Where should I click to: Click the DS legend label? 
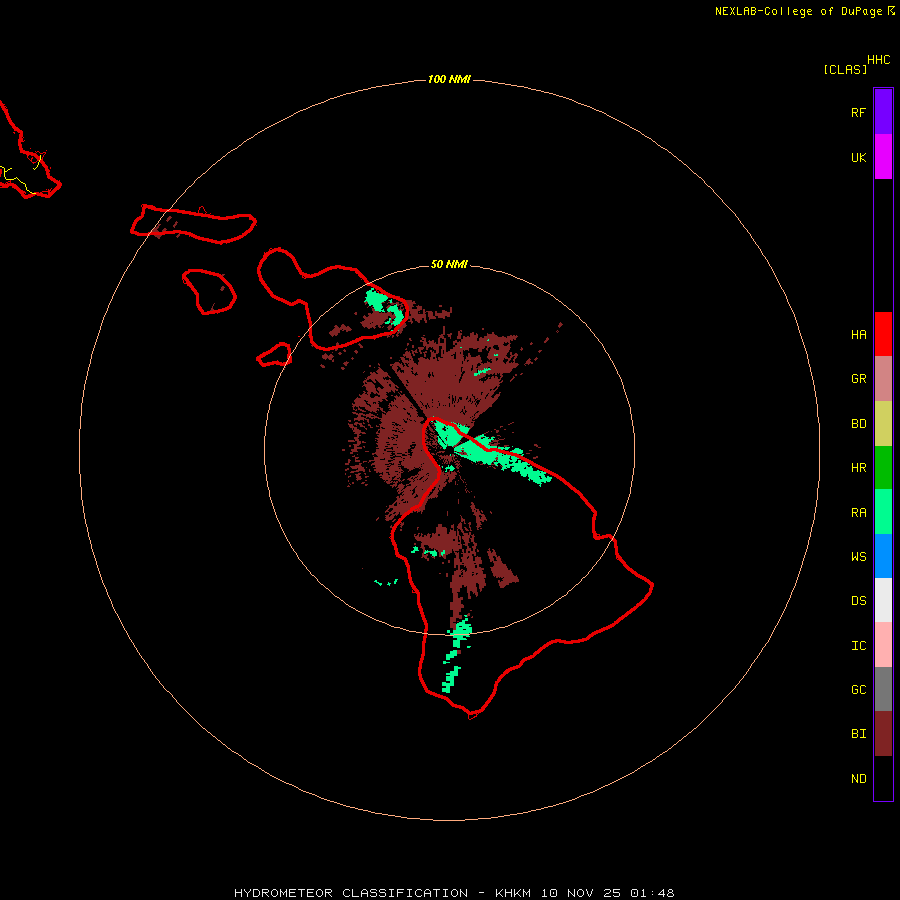(858, 601)
